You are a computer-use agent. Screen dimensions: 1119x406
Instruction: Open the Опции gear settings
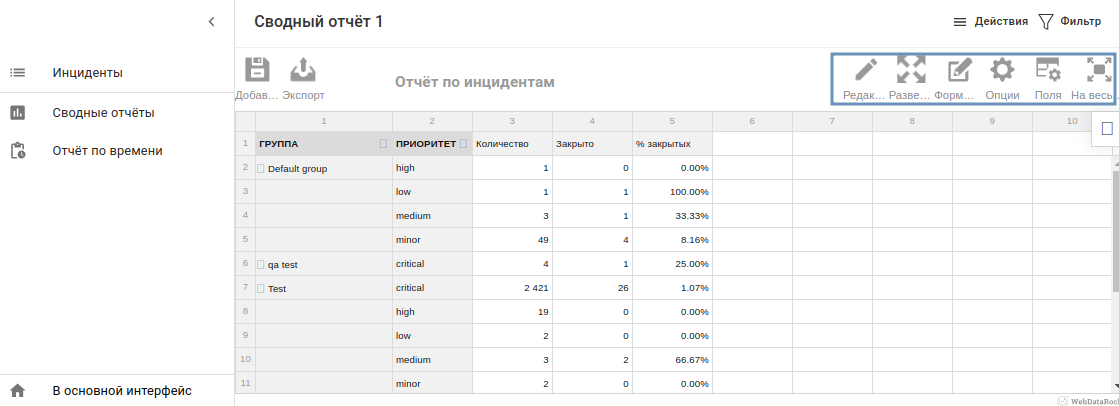coord(1002,71)
